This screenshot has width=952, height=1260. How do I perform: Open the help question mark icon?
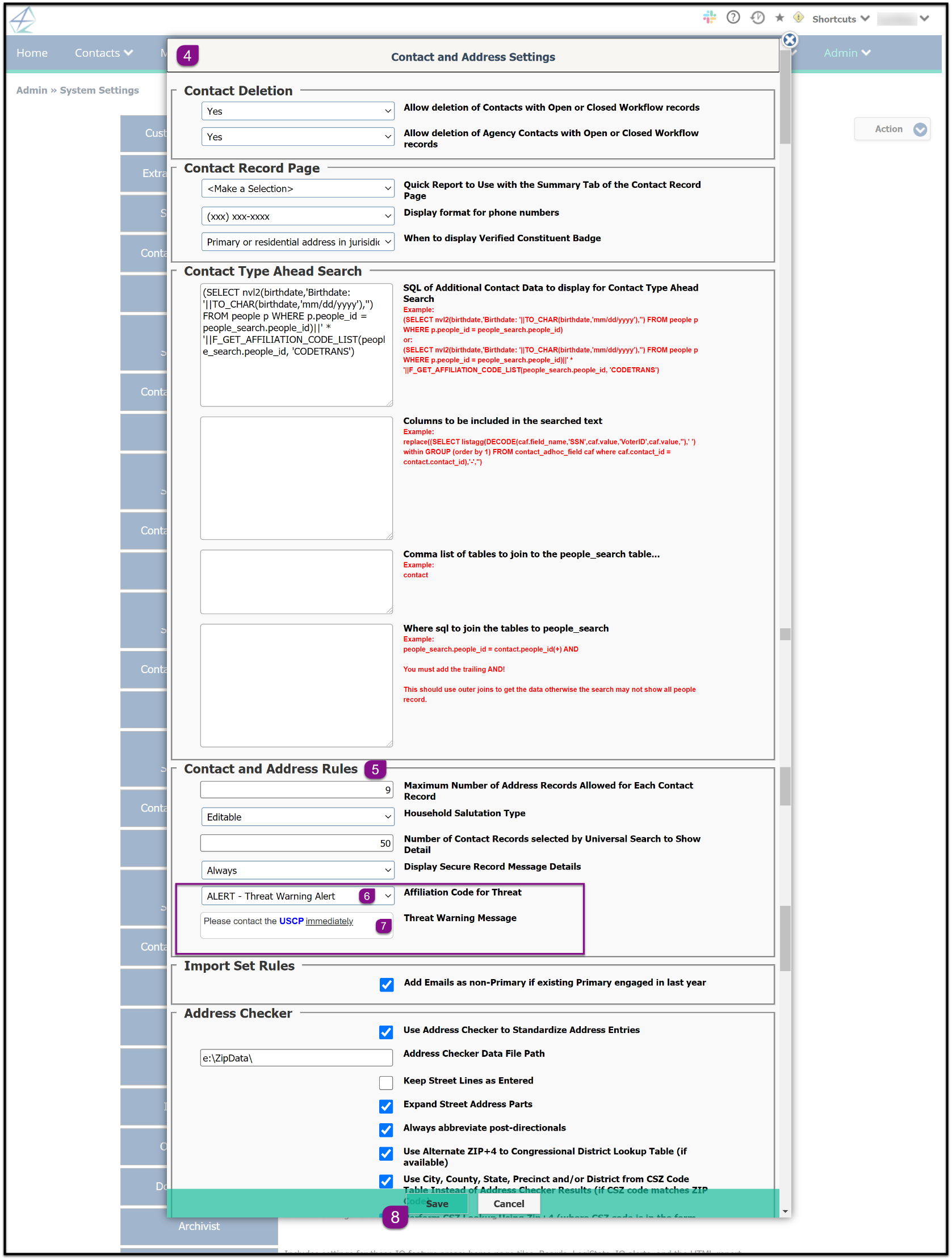pyautogui.click(x=733, y=18)
